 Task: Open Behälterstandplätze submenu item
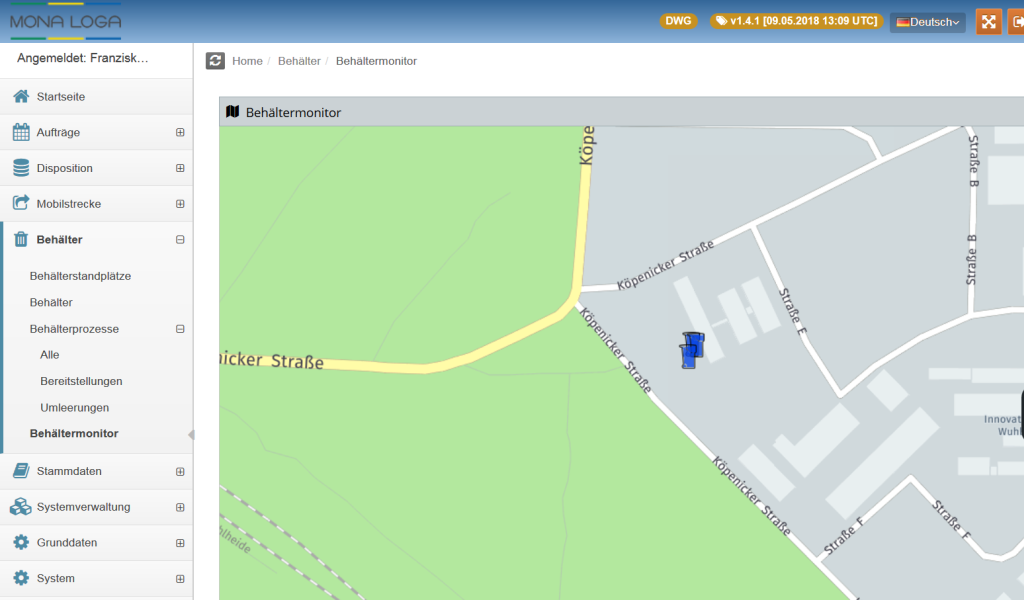pyautogui.click(x=80, y=276)
